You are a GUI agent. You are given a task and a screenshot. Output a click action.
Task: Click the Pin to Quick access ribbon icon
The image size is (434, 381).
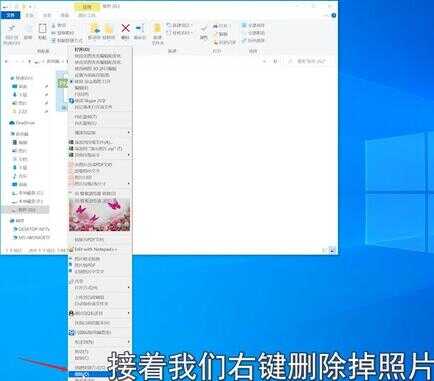click(11, 29)
